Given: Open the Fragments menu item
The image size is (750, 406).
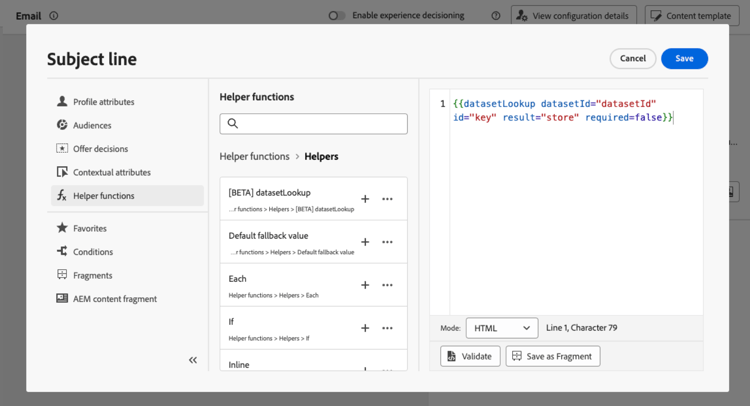Looking at the screenshot, I should [92, 275].
